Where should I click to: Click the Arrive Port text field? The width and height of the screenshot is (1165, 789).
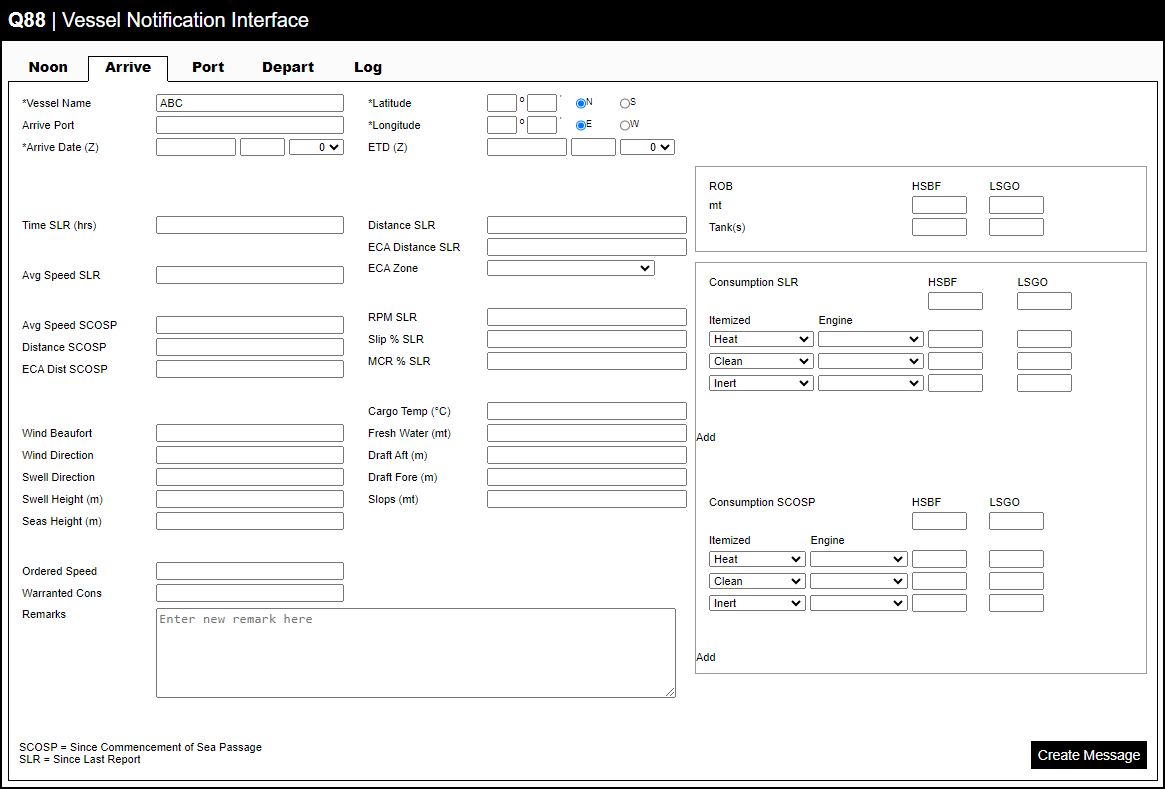(x=249, y=125)
